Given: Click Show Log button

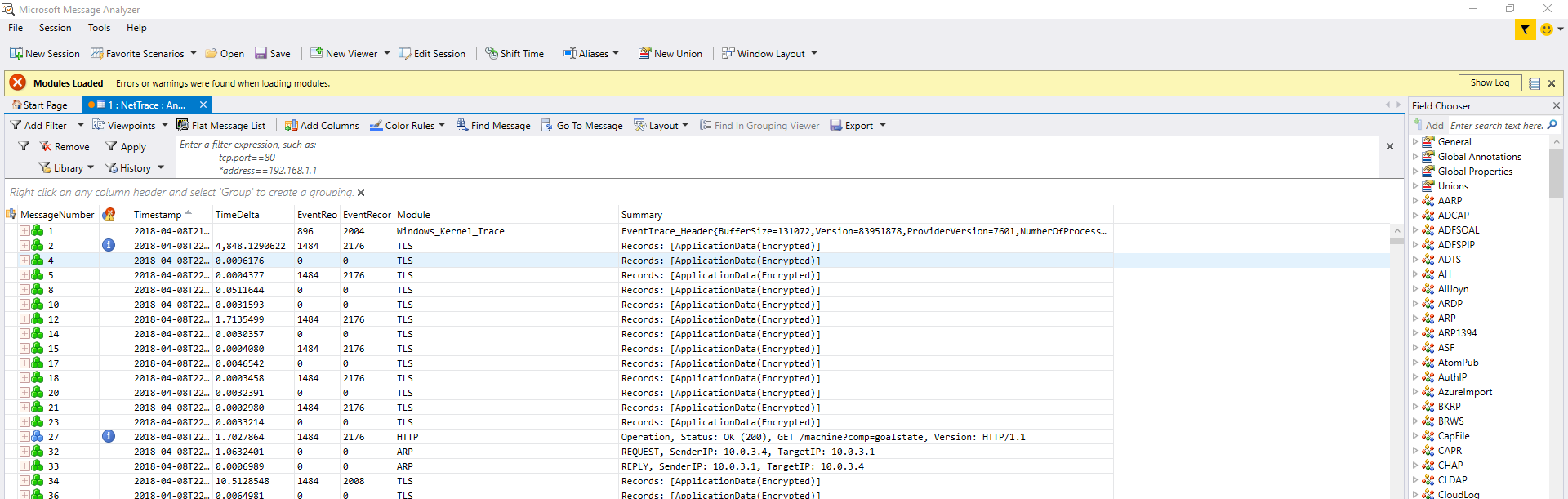Looking at the screenshot, I should point(1490,82).
